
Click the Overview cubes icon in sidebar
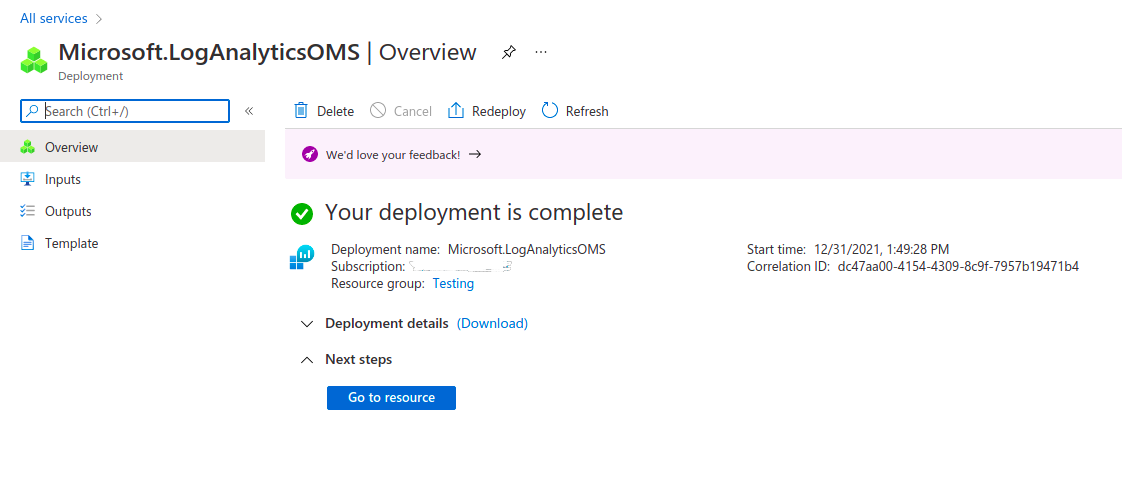[27, 147]
